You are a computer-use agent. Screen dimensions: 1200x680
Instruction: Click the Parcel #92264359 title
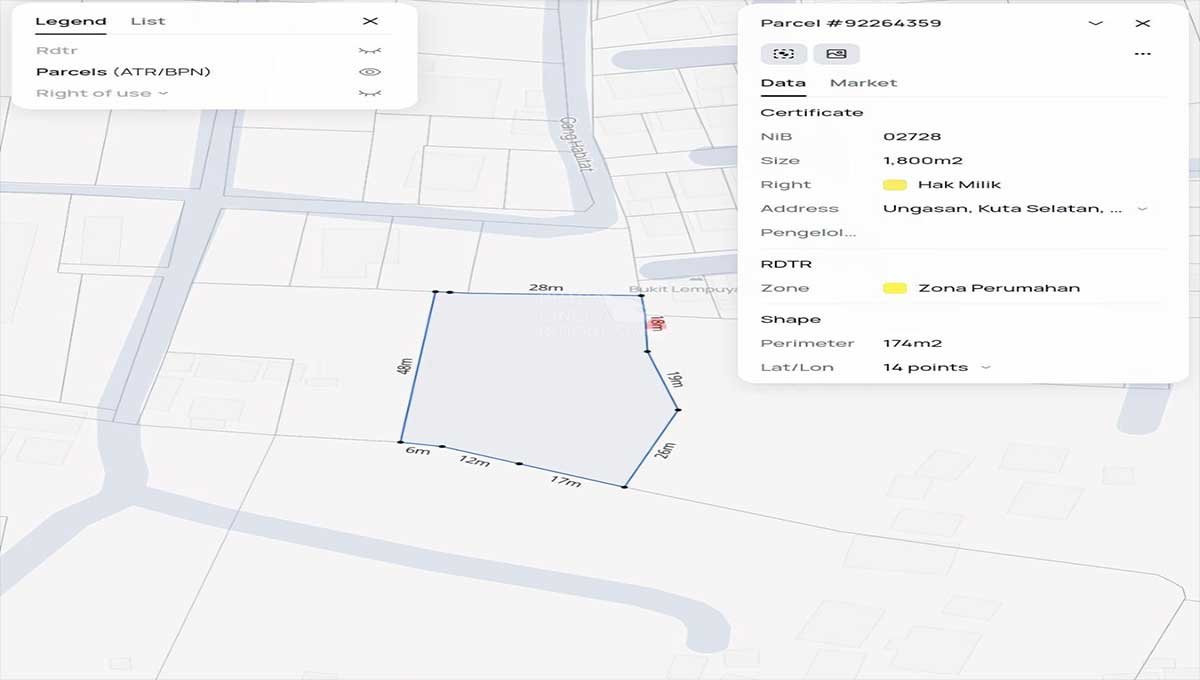coord(851,23)
